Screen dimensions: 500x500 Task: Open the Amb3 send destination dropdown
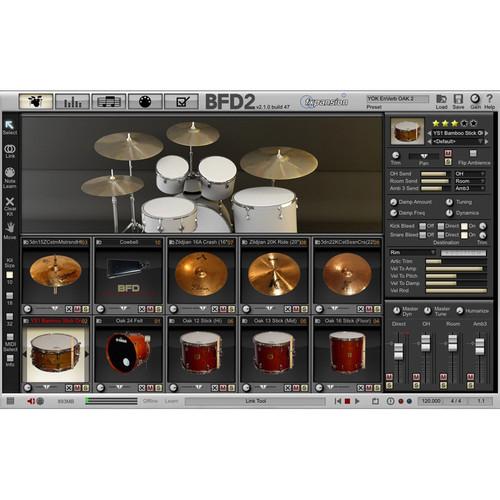pyautogui.click(x=470, y=188)
